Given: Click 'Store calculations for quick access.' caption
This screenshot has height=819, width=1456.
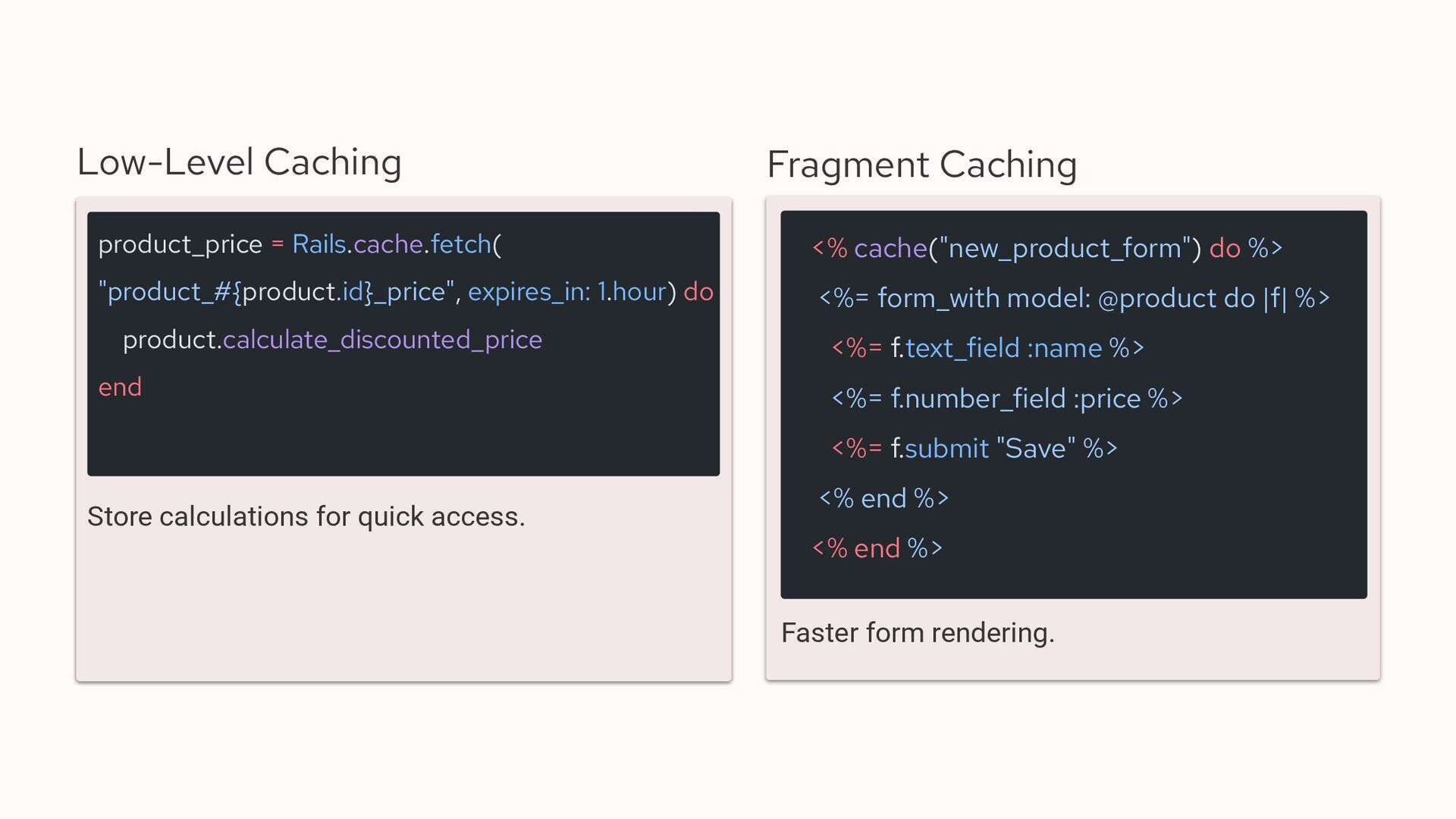Looking at the screenshot, I should click(x=306, y=516).
